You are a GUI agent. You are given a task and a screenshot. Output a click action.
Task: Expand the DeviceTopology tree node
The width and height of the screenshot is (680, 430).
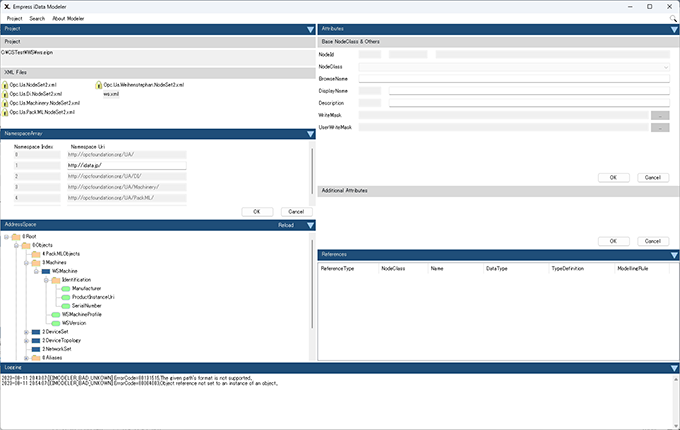click(26, 341)
